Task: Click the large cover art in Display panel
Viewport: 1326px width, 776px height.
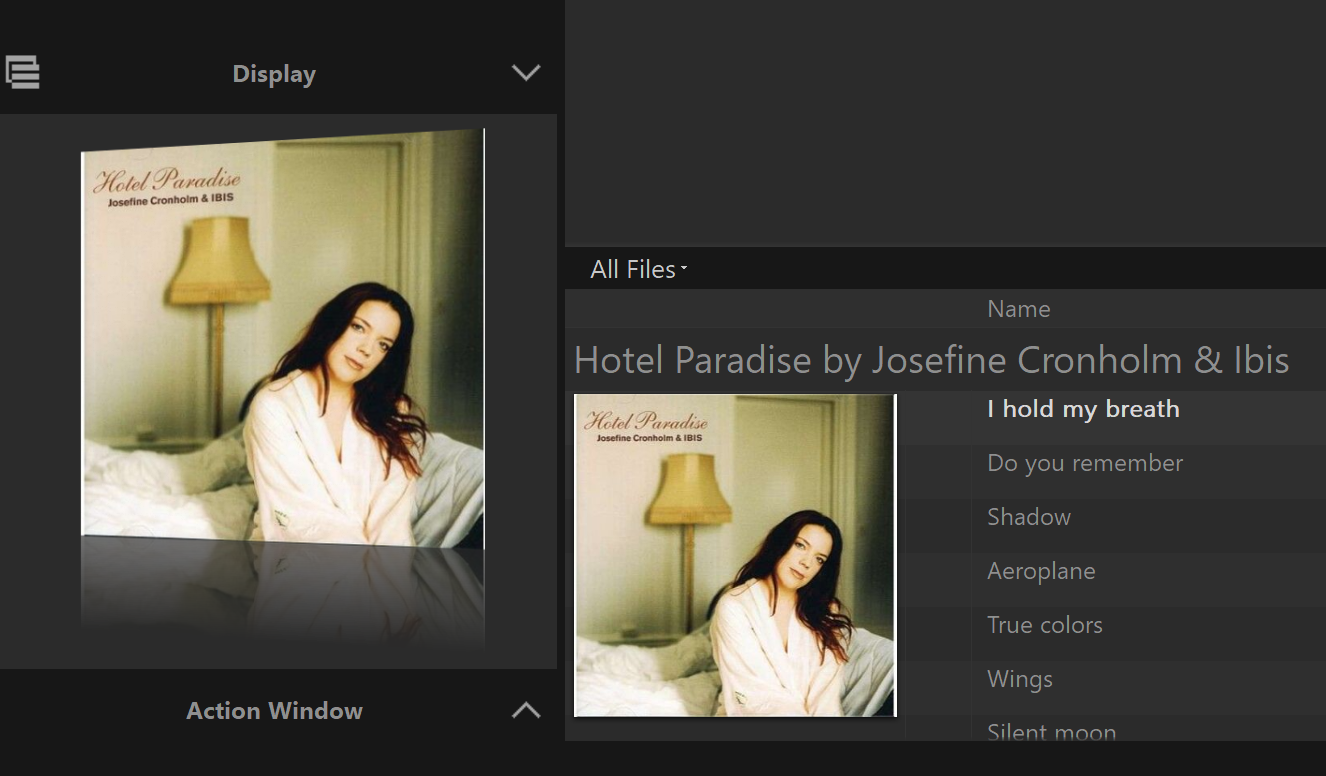Action: pyautogui.click(x=283, y=340)
